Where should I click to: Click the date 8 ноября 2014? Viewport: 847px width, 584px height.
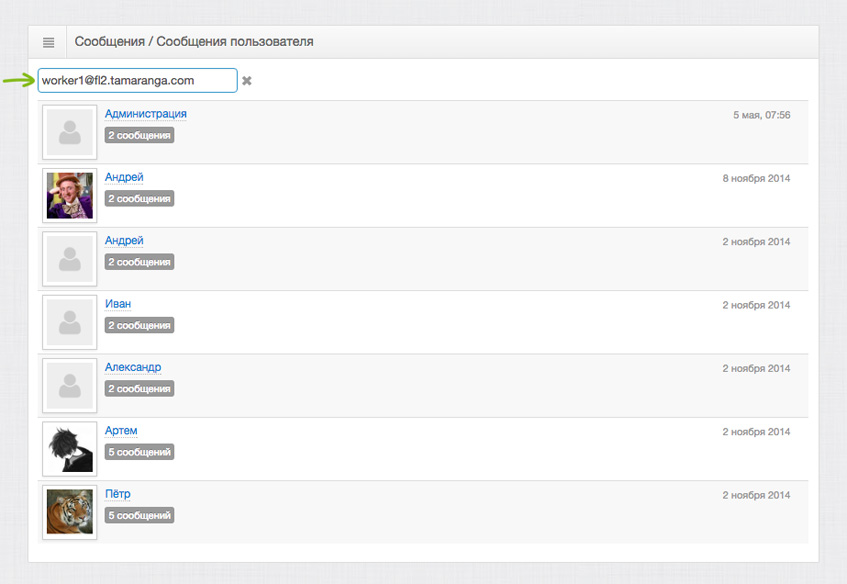(756, 178)
